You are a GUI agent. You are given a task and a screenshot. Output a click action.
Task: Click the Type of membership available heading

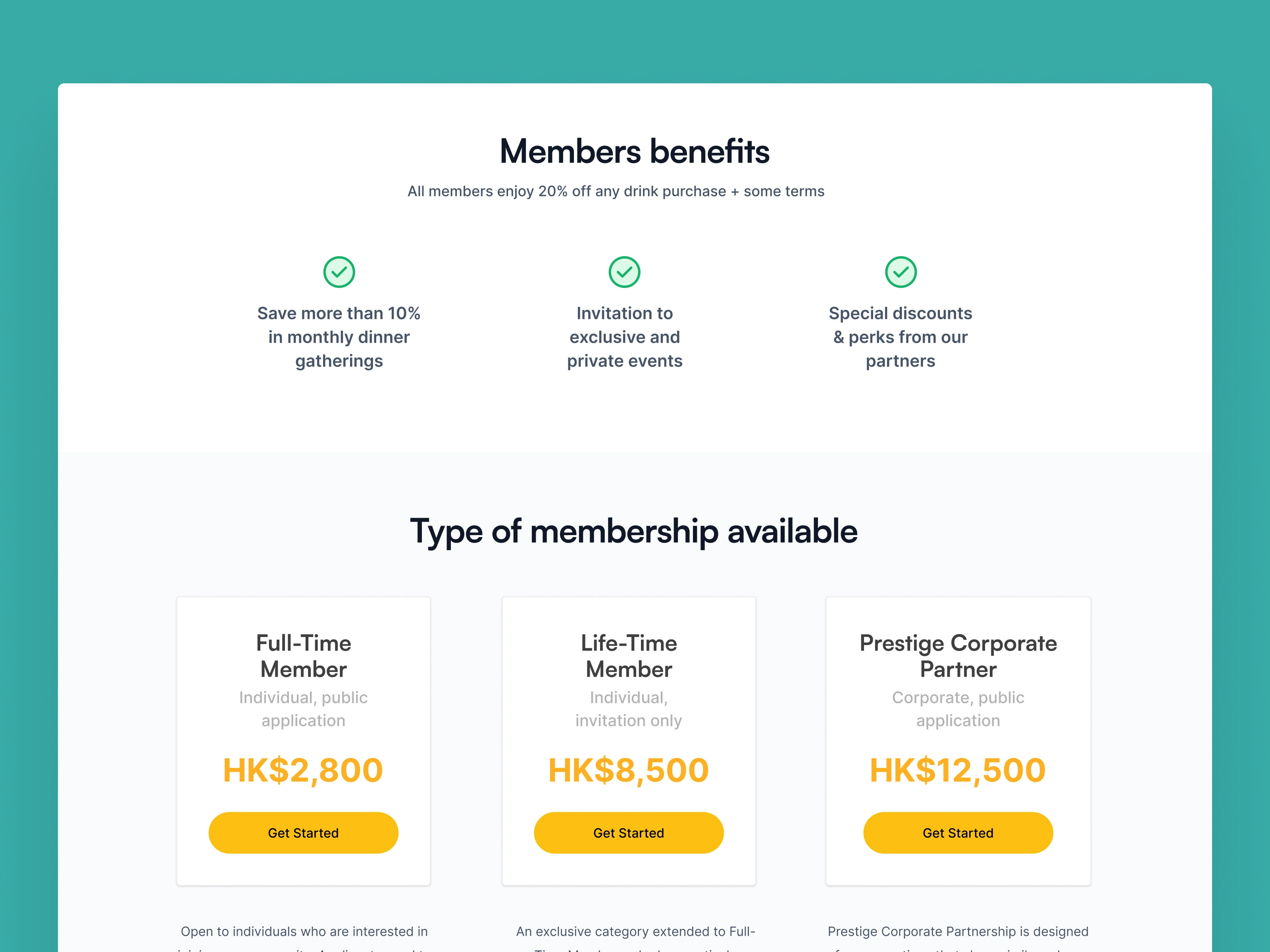pos(634,532)
